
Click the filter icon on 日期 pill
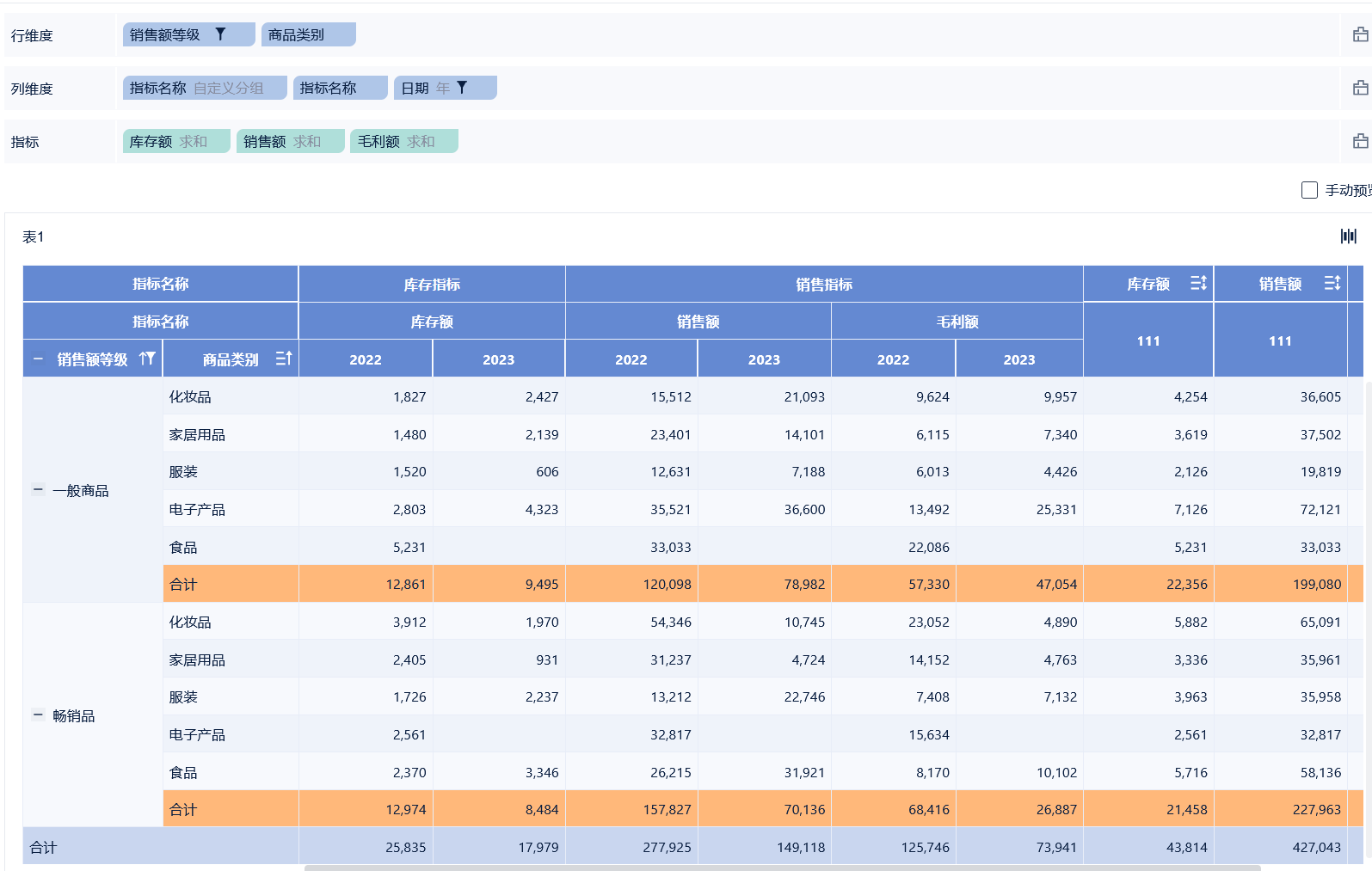click(462, 88)
